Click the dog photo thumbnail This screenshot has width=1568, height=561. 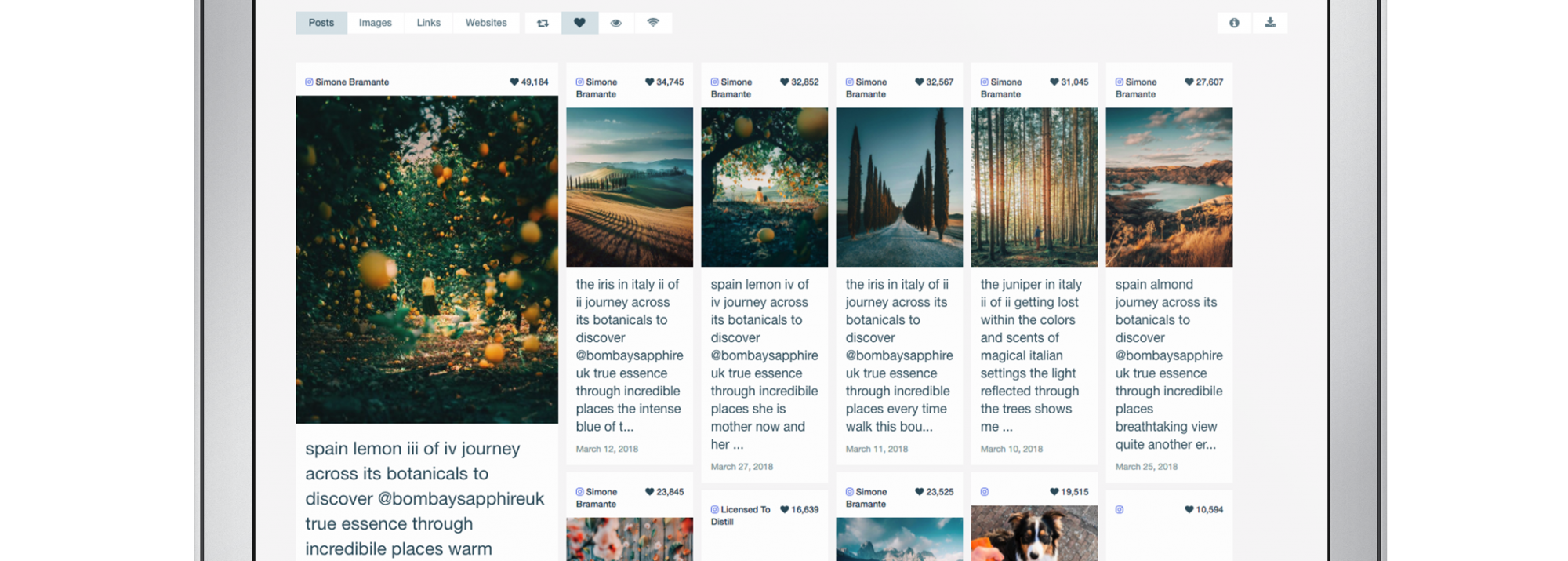click(1034, 533)
